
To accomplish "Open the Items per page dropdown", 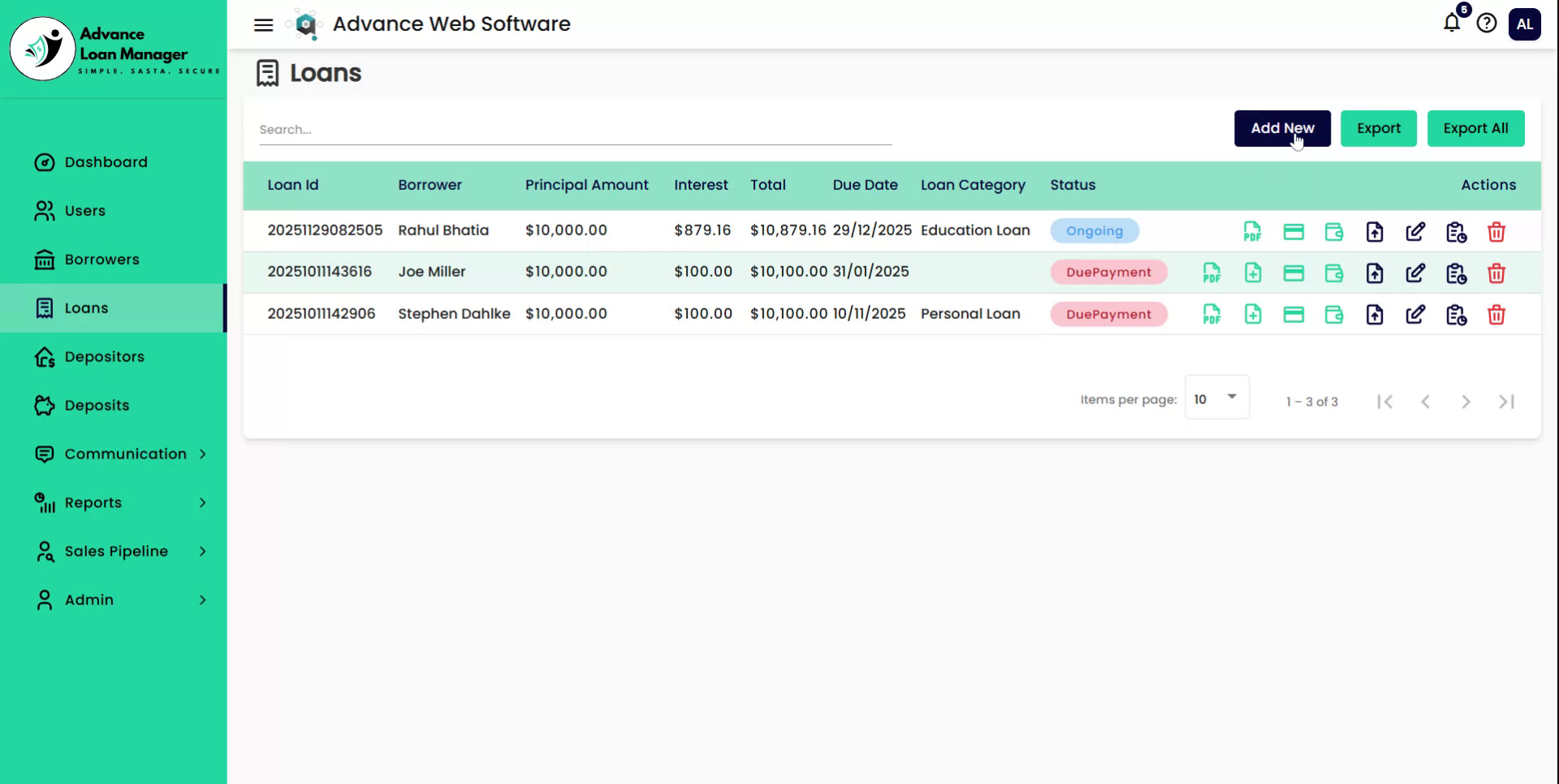I will (x=1216, y=398).
